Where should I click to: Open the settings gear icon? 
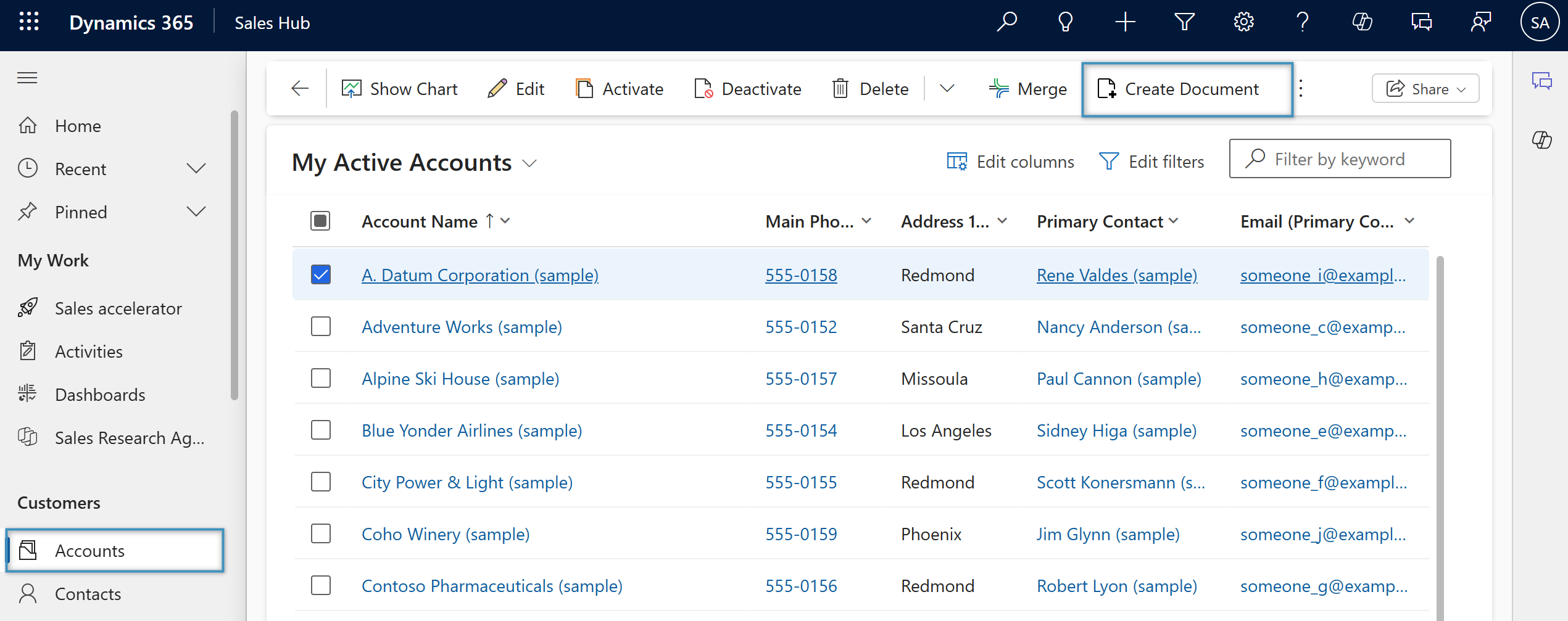1243,22
